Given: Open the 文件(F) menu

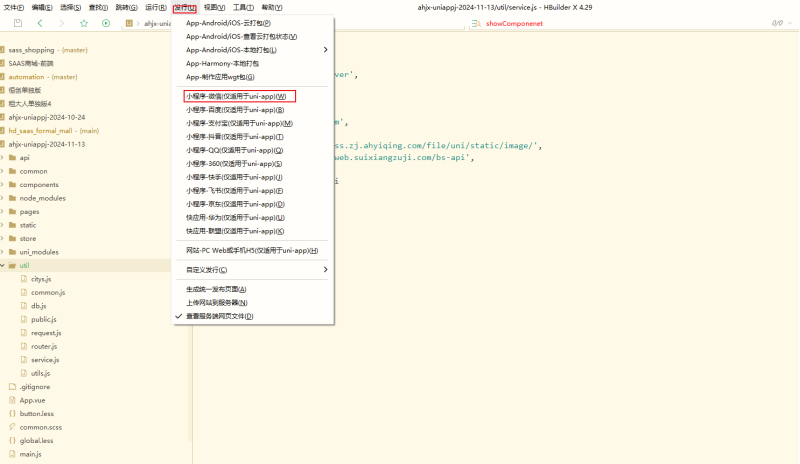Looking at the screenshot, I should point(14,7).
